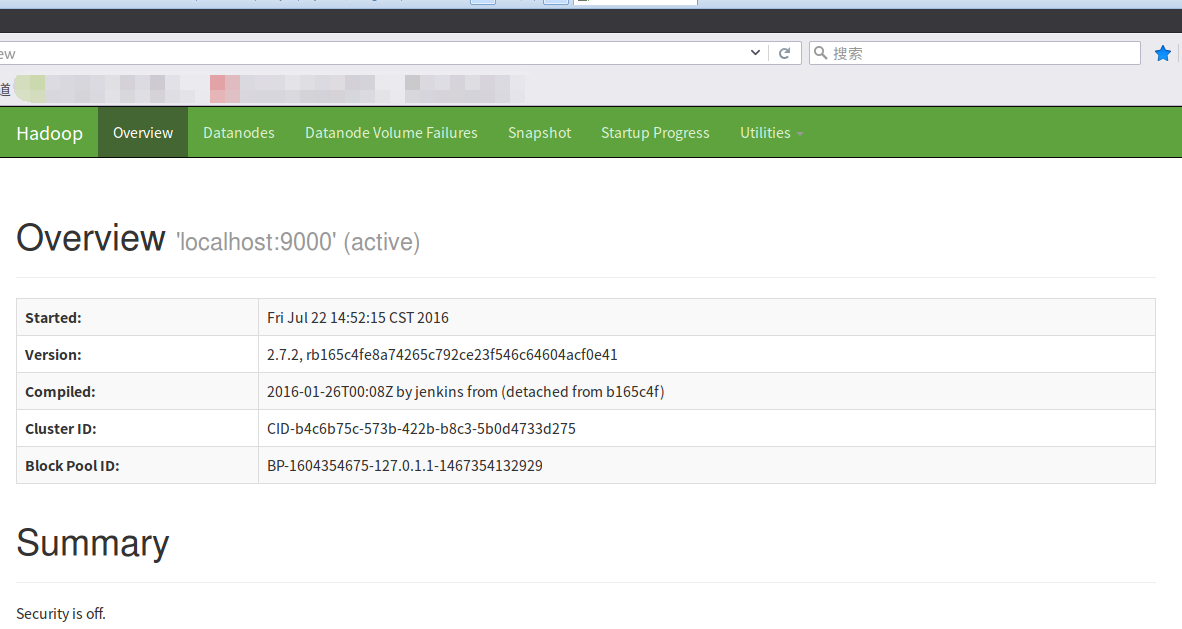Open the URL history dropdown arrow
Viewport: 1182px width, 629px height.
[755, 53]
